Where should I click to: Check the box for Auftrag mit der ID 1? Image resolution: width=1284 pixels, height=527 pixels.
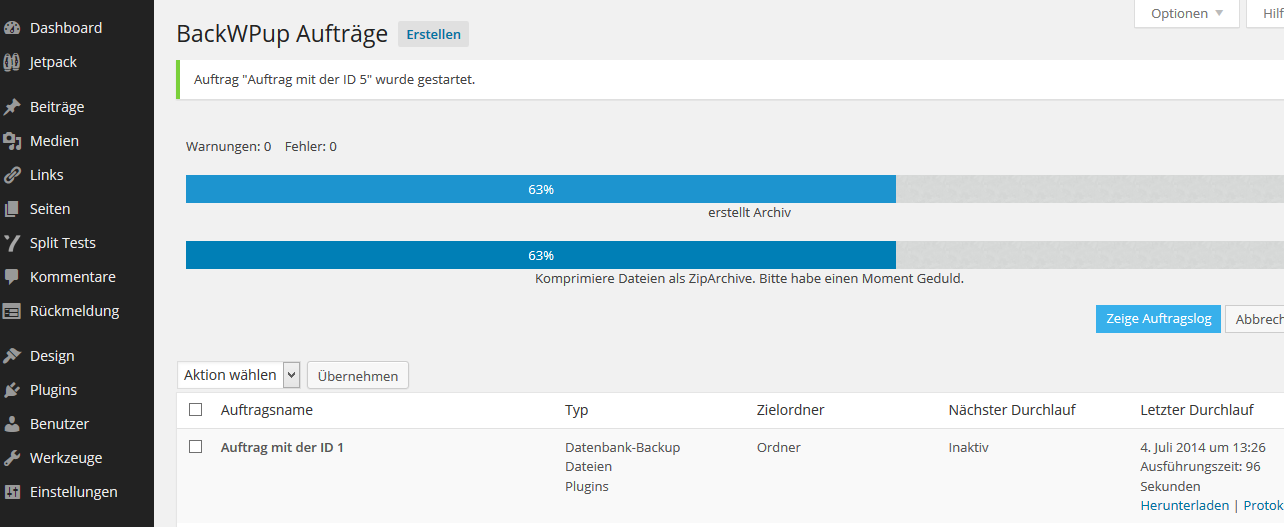196,447
